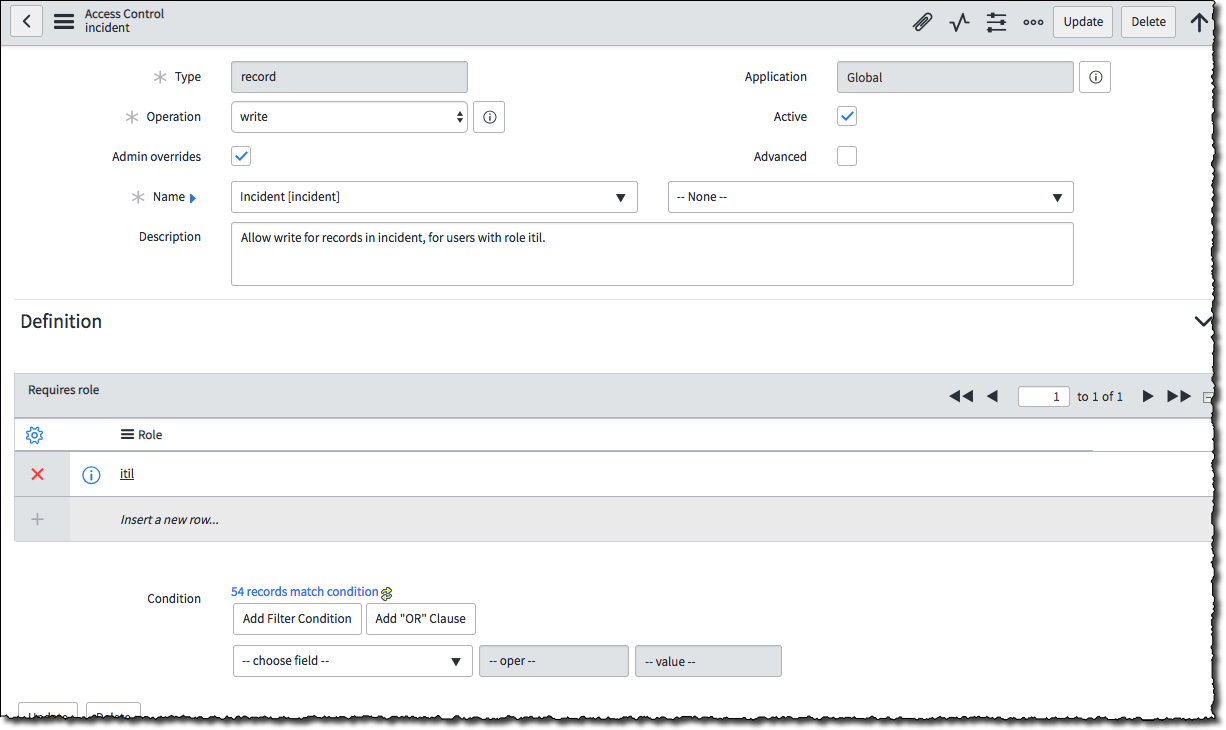Image resolution: width=1226 pixels, height=730 pixels.
Task: Click the Description text area
Action: pyautogui.click(x=652, y=254)
